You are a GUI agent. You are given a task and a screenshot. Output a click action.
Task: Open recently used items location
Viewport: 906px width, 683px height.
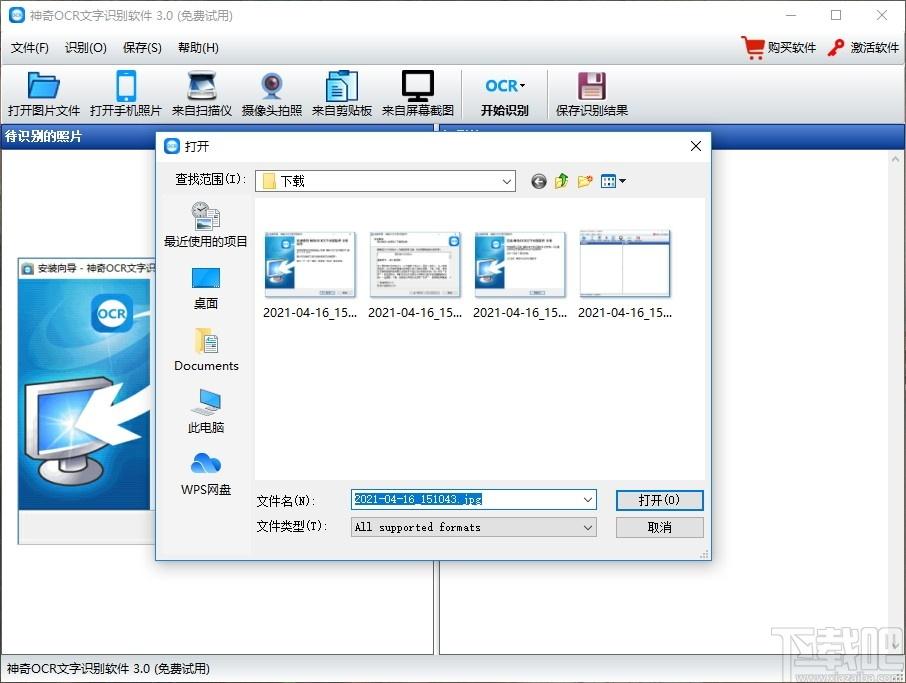click(206, 225)
